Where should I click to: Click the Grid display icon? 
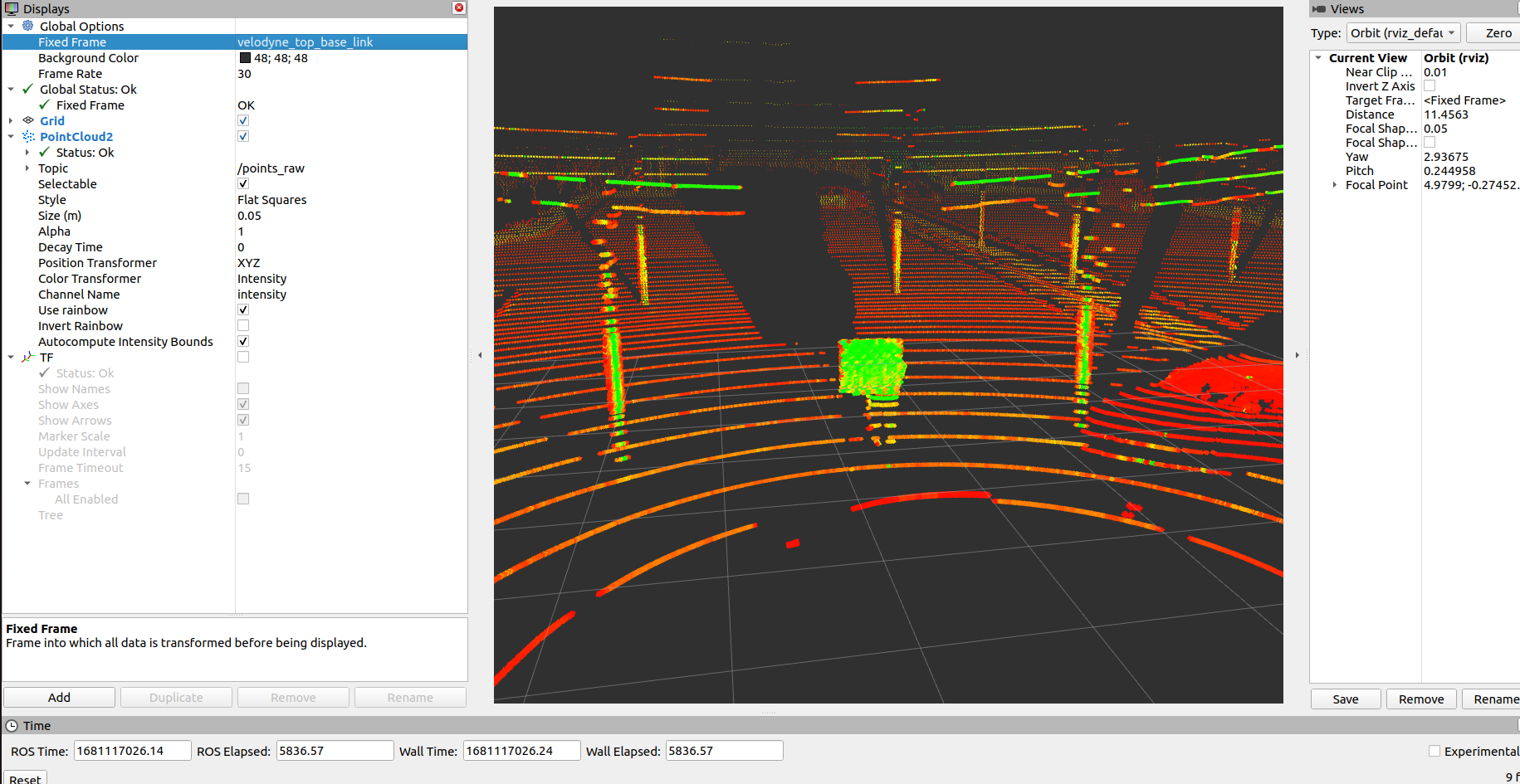[x=28, y=120]
